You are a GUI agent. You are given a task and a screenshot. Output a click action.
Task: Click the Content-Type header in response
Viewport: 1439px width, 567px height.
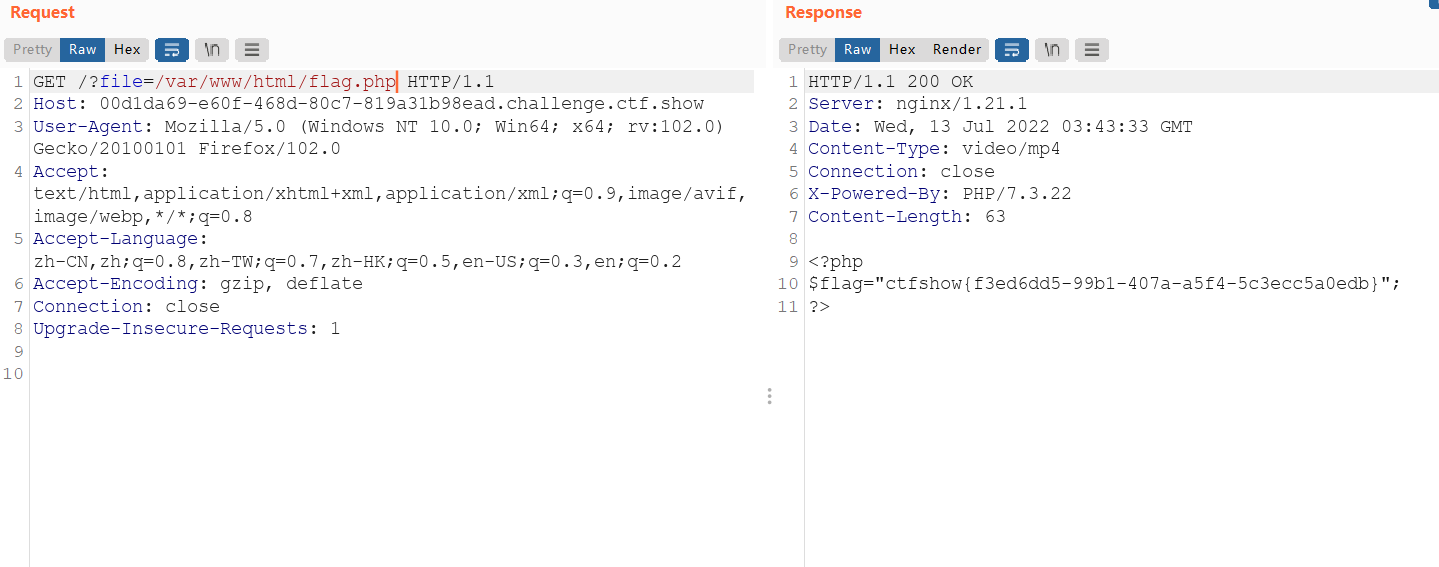(934, 149)
